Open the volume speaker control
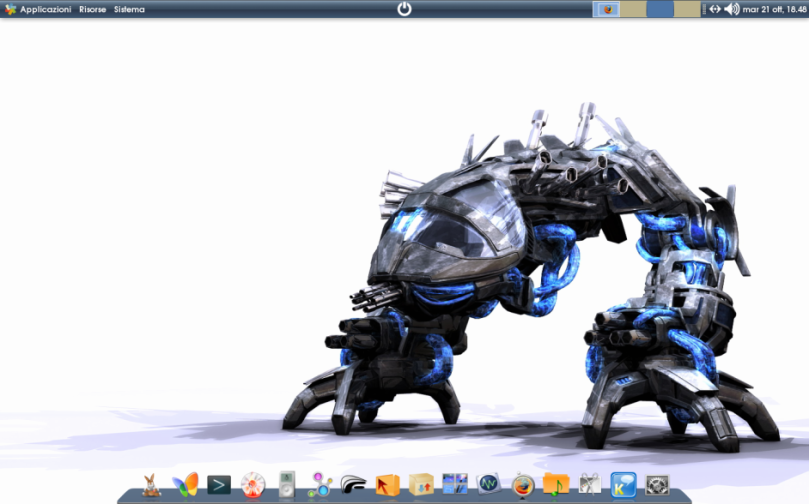 [x=732, y=9]
